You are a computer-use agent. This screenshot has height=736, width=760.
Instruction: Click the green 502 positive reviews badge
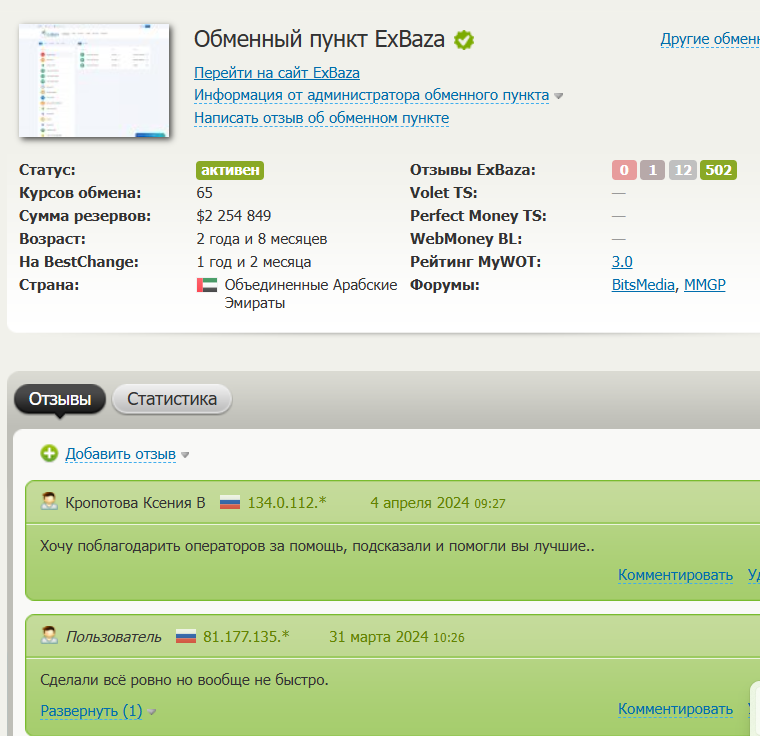click(x=718, y=170)
